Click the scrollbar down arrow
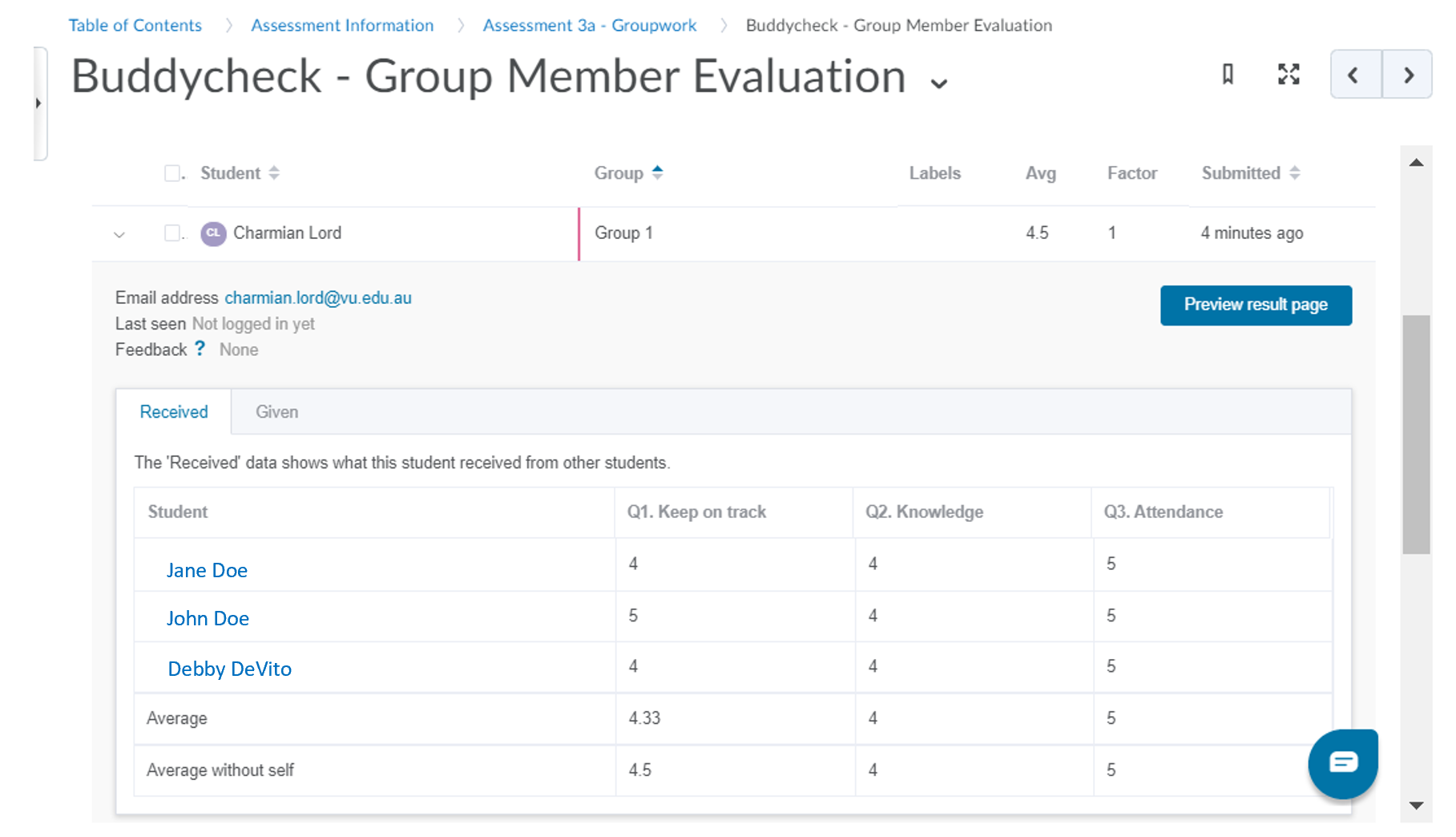Screen dimensions: 1456x837 1417,805
